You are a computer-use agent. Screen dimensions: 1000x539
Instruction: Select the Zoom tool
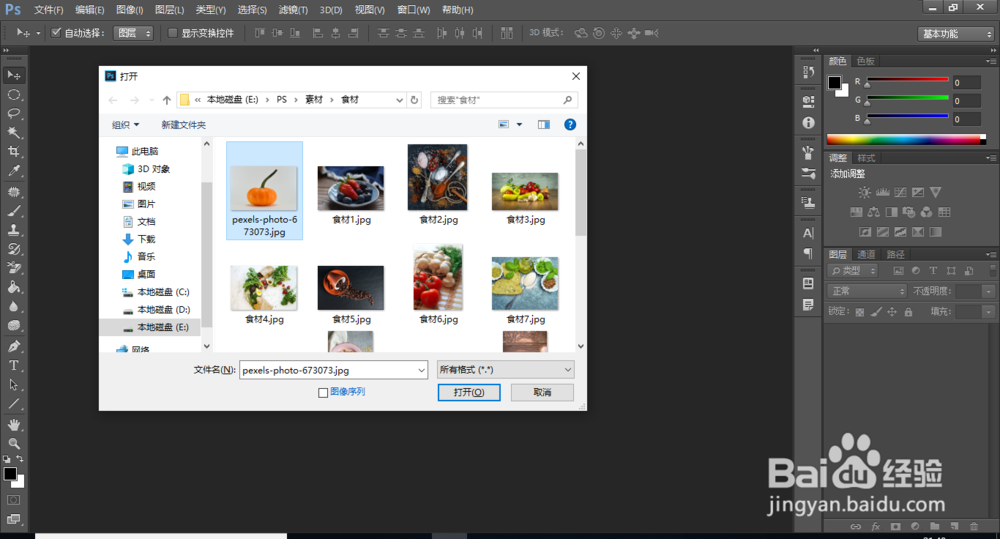click(x=13, y=443)
